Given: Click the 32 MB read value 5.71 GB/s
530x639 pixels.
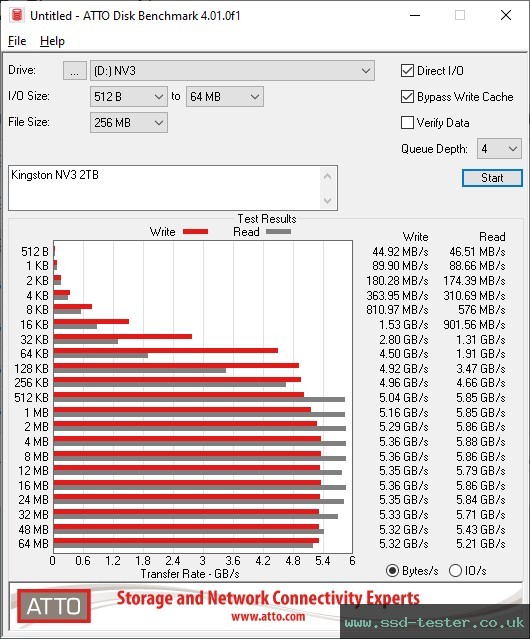Looking at the screenshot, I should 481,515.
